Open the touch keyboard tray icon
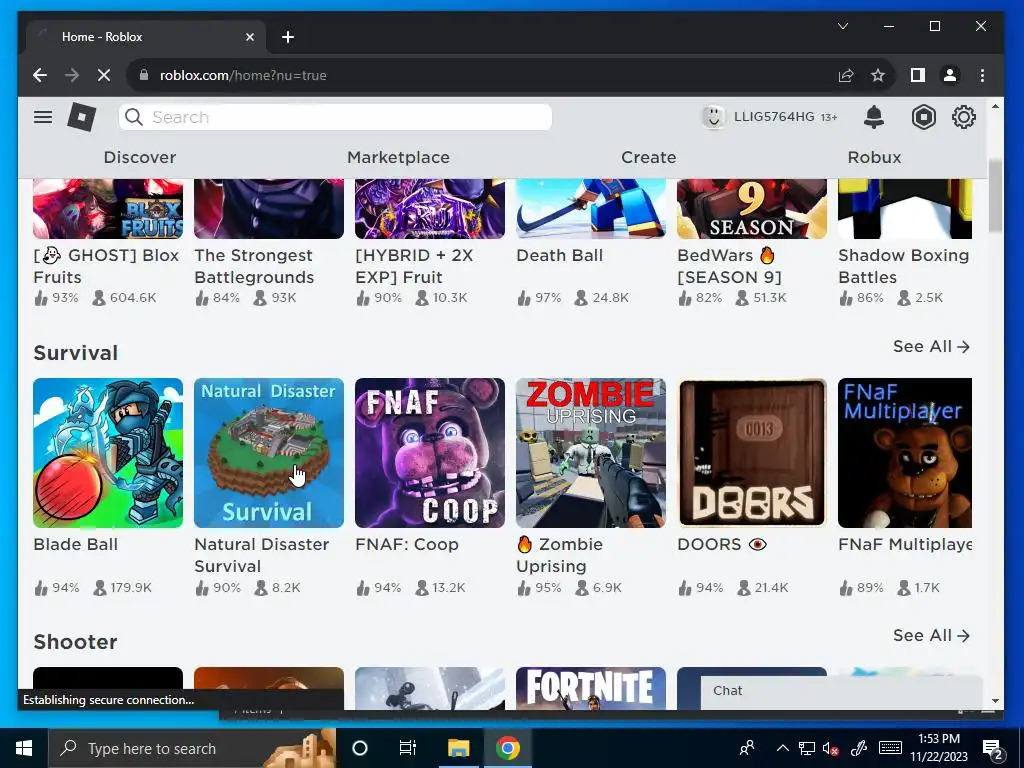This screenshot has width=1024, height=768. 890,748
